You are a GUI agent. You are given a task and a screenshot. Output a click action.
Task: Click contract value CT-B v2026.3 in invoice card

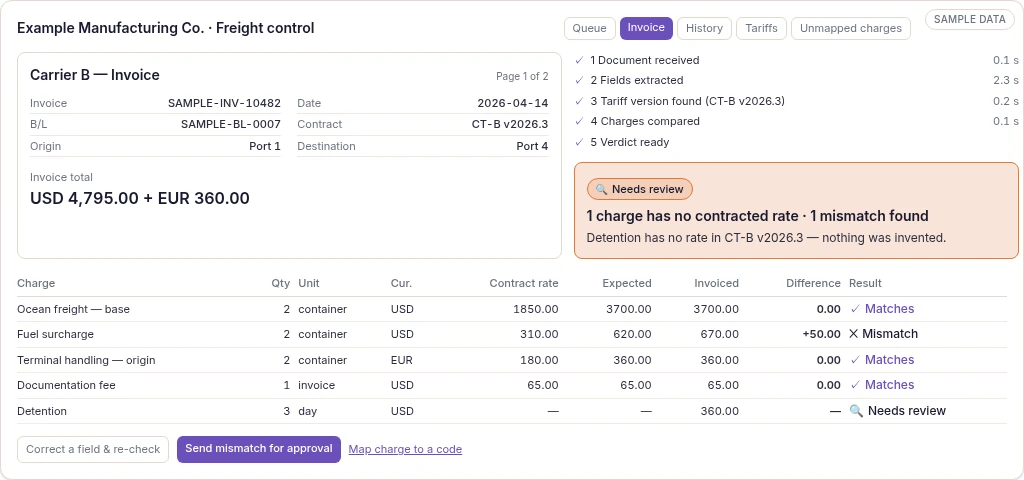[510, 124]
